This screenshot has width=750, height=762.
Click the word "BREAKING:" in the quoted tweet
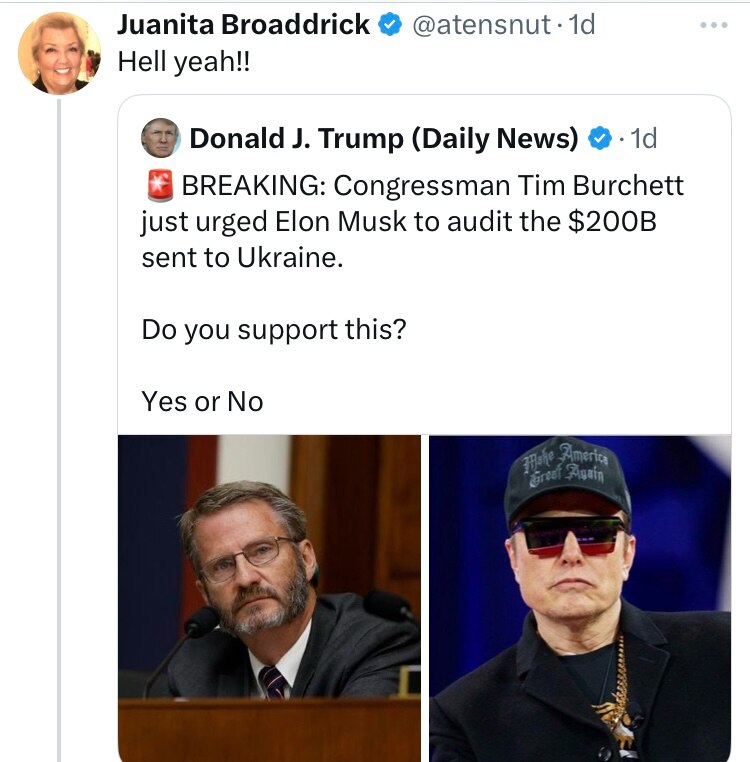click(x=253, y=187)
